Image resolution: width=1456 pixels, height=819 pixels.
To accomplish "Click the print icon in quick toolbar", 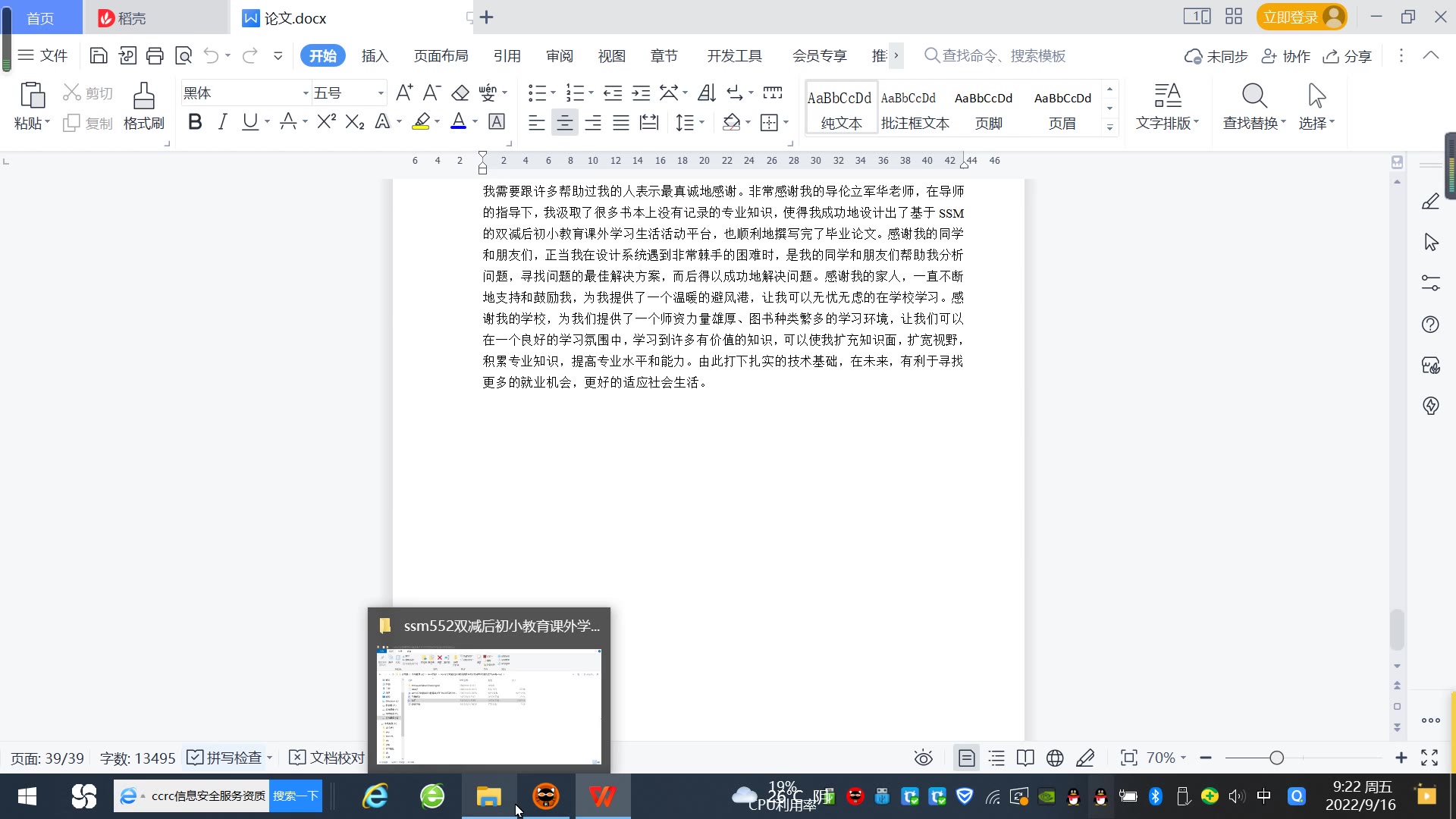I will [x=155, y=55].
